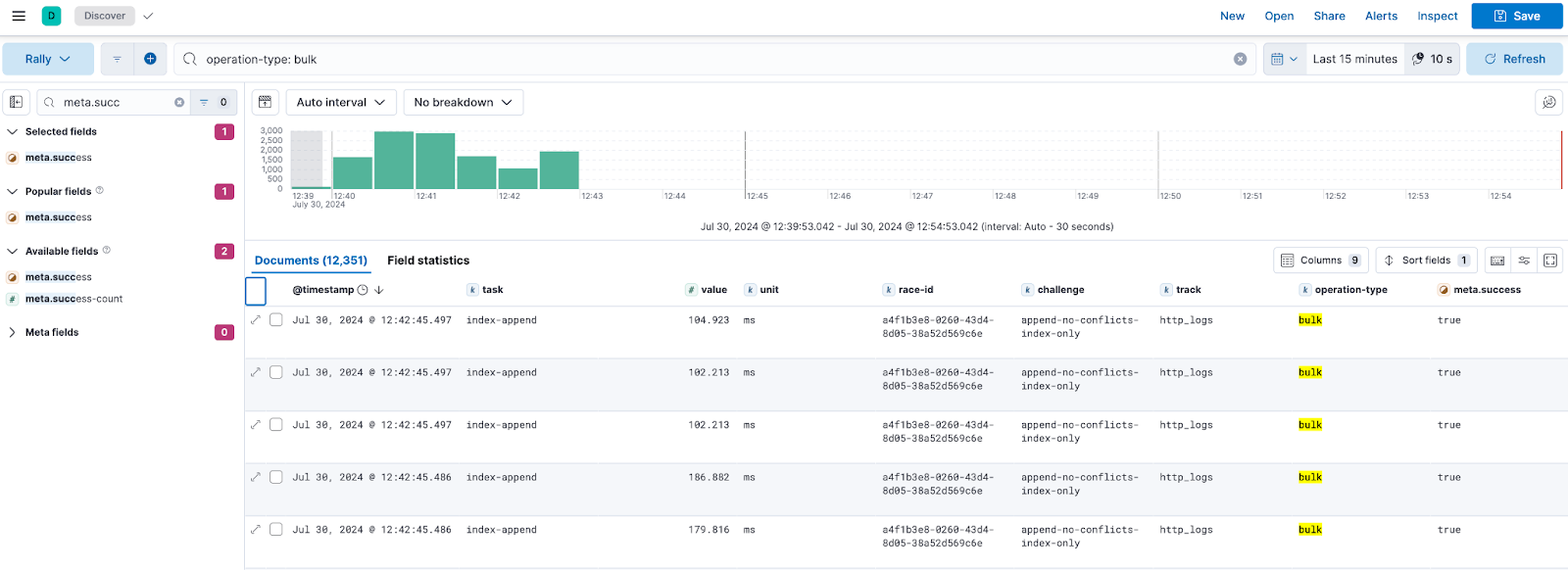Click the meta.succ field search box
This screenshot has width=1568, height=570.
[x=113, y=102]
